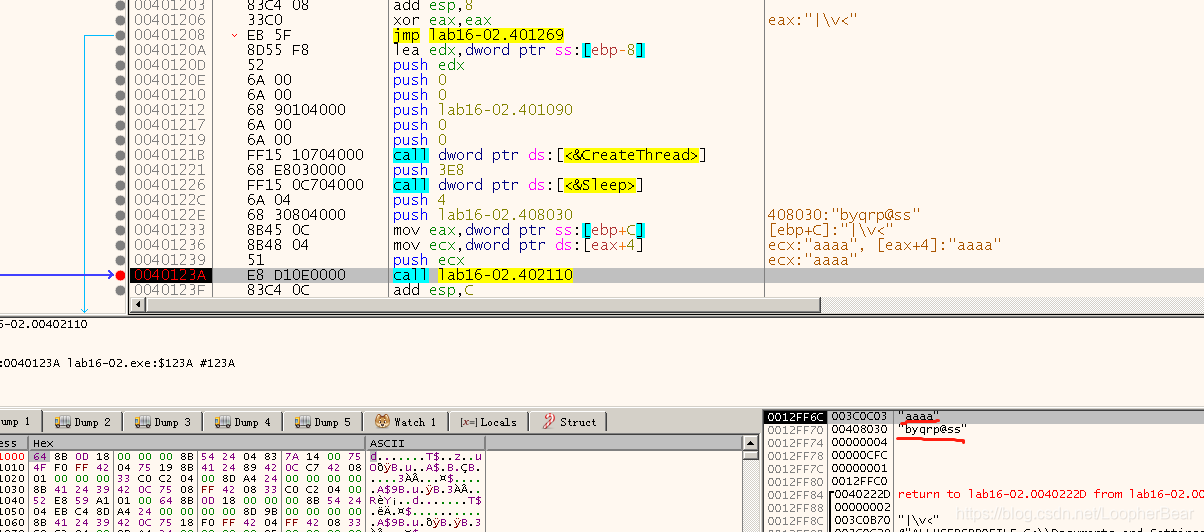Click the red jump-direction arrow beside EB 5F
This screenshot has width=1204, height=532.
[x=235, y=35]
